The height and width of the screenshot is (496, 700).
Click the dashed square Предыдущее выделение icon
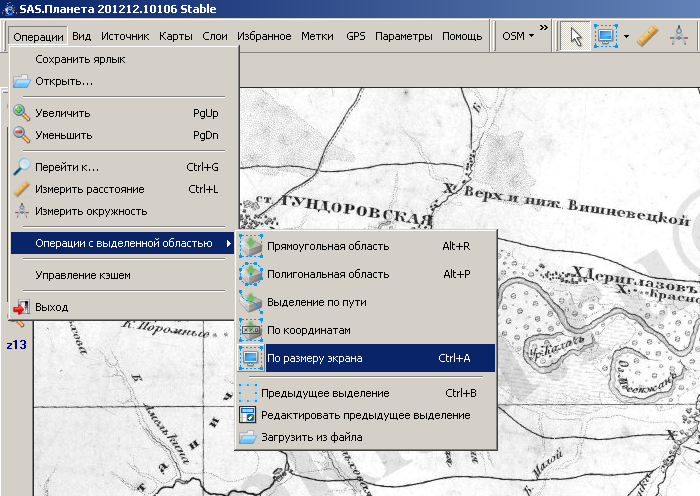[248, 393]
